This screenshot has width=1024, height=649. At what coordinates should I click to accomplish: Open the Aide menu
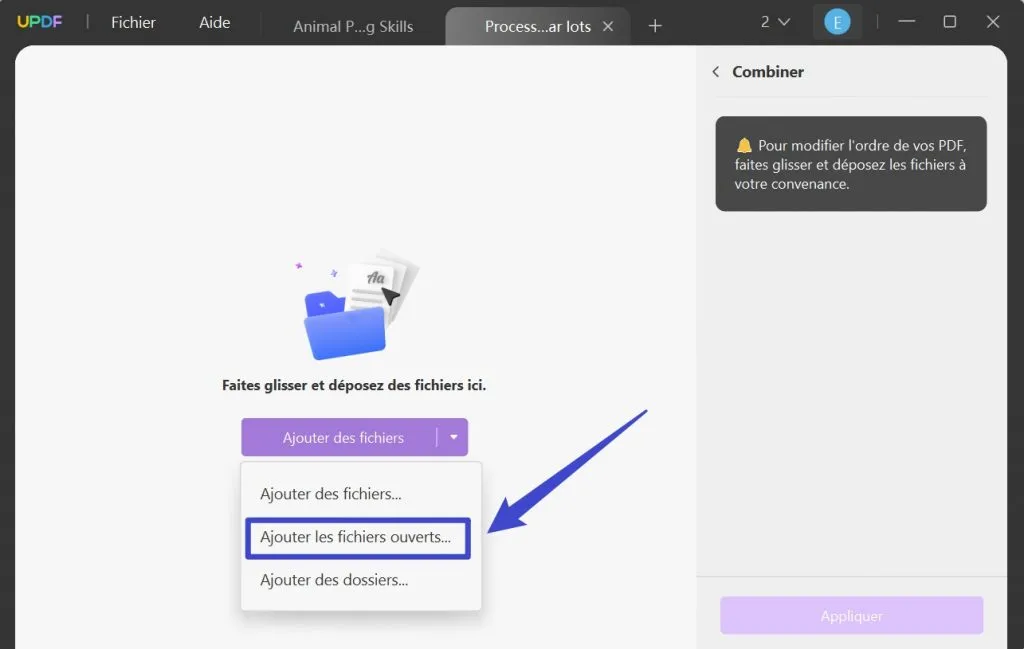point(213,22)
